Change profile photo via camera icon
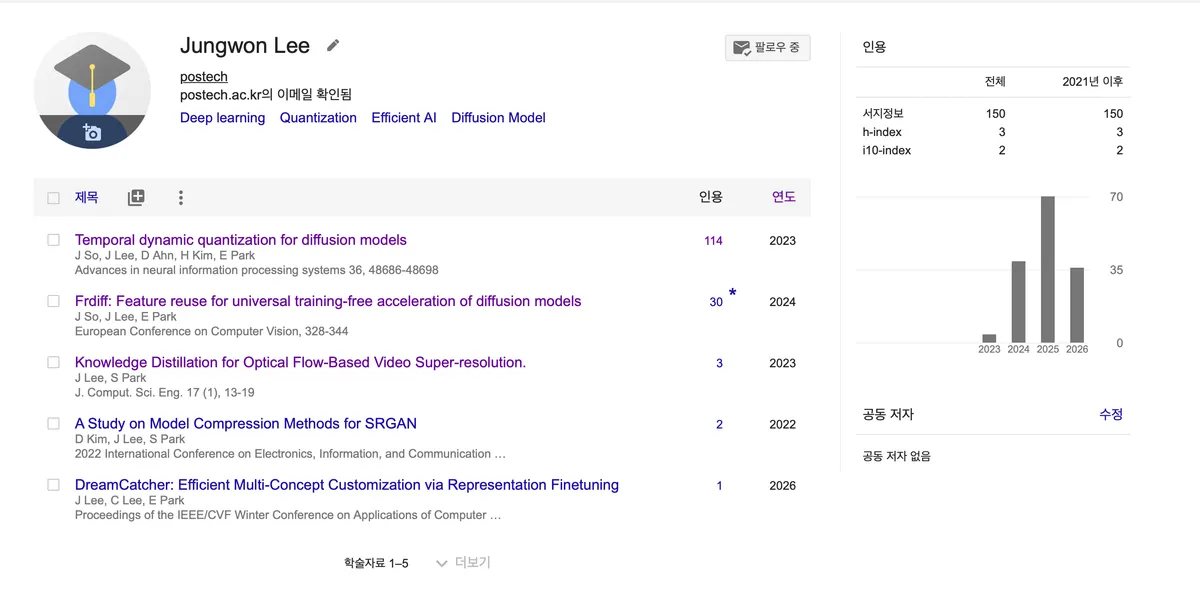This screenshot has width=1200, height=592. [x=92, y=132]
